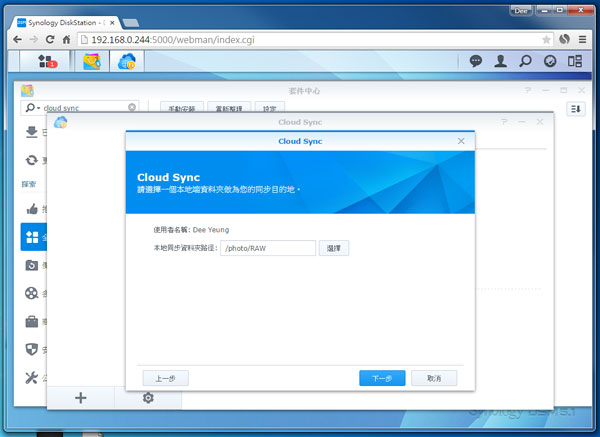Click the 下一步 next button
The height and width of the screenshot is (437, 600).
(x=382, y=378)
